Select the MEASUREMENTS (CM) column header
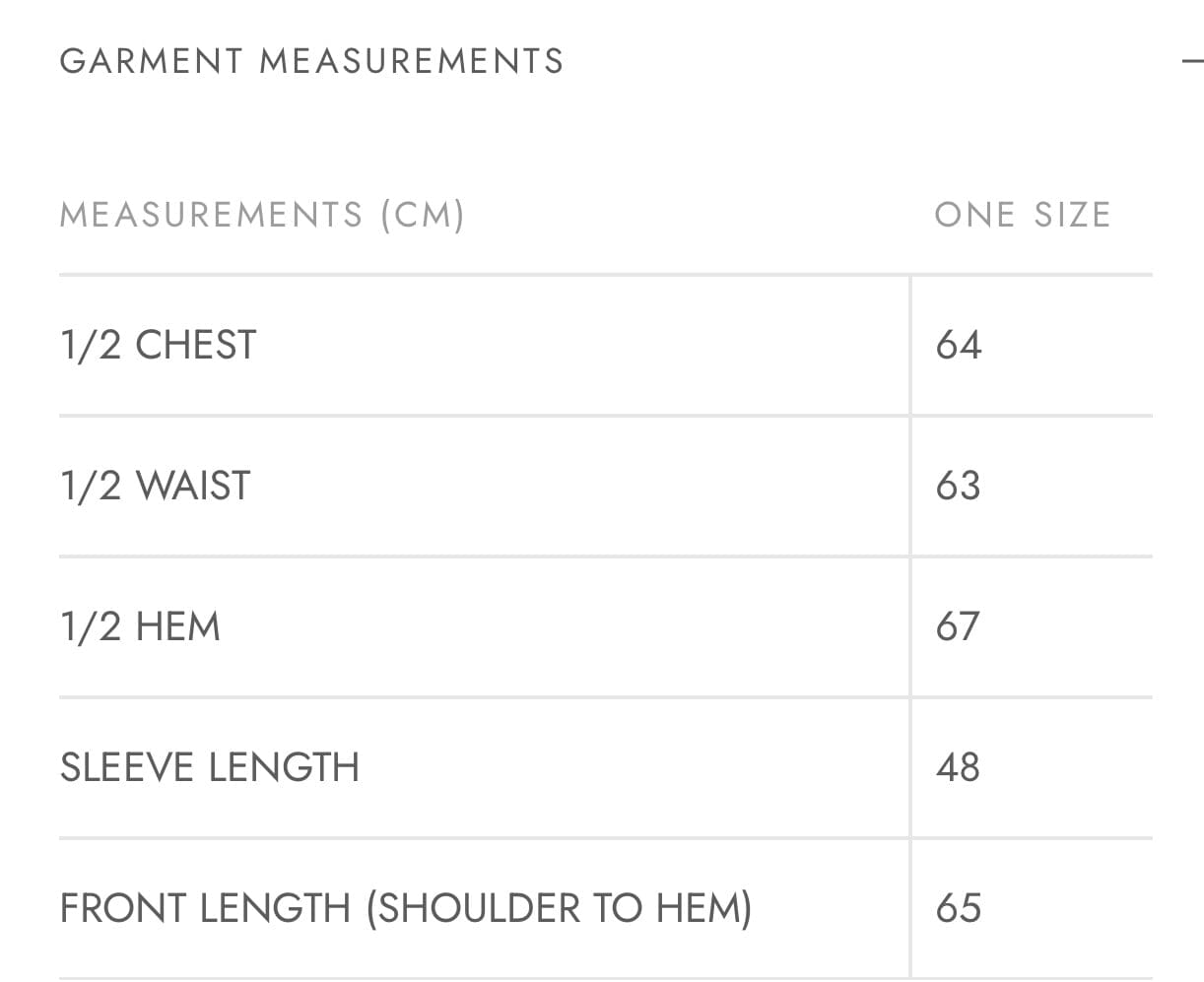 click(261, 215)
